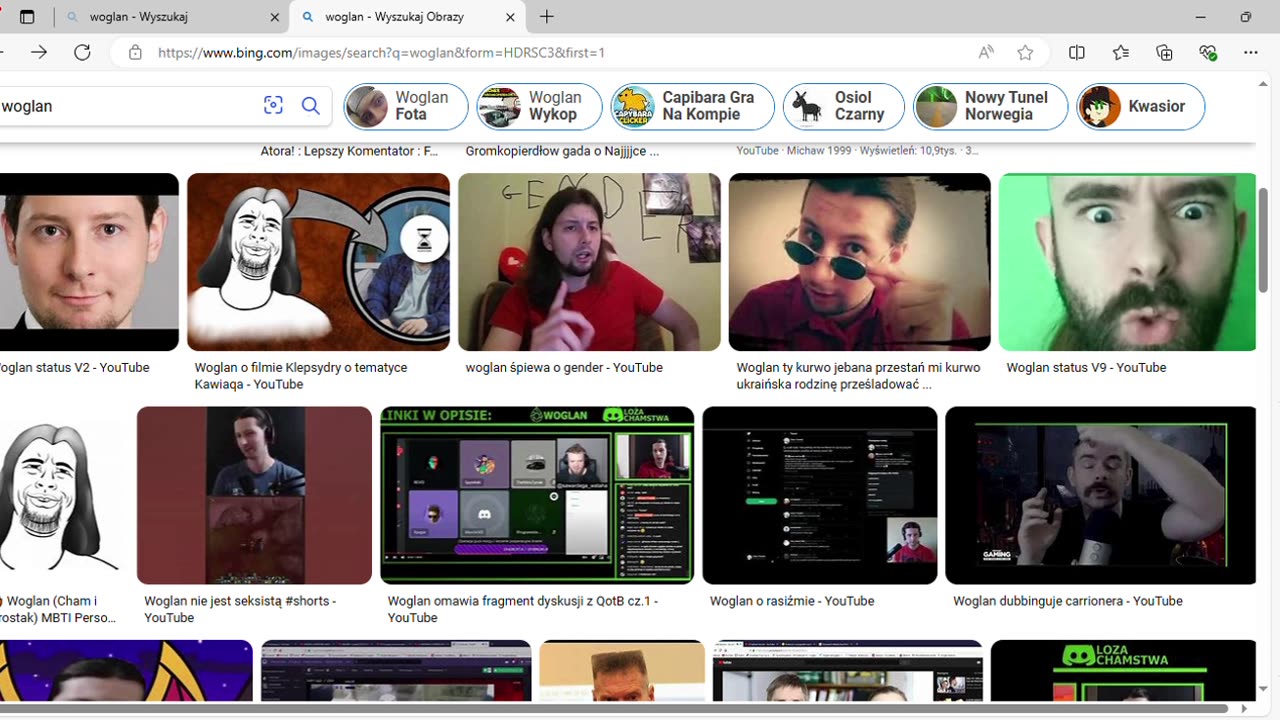Open purple starry thumbnail in bottom row

coord(126,671)
